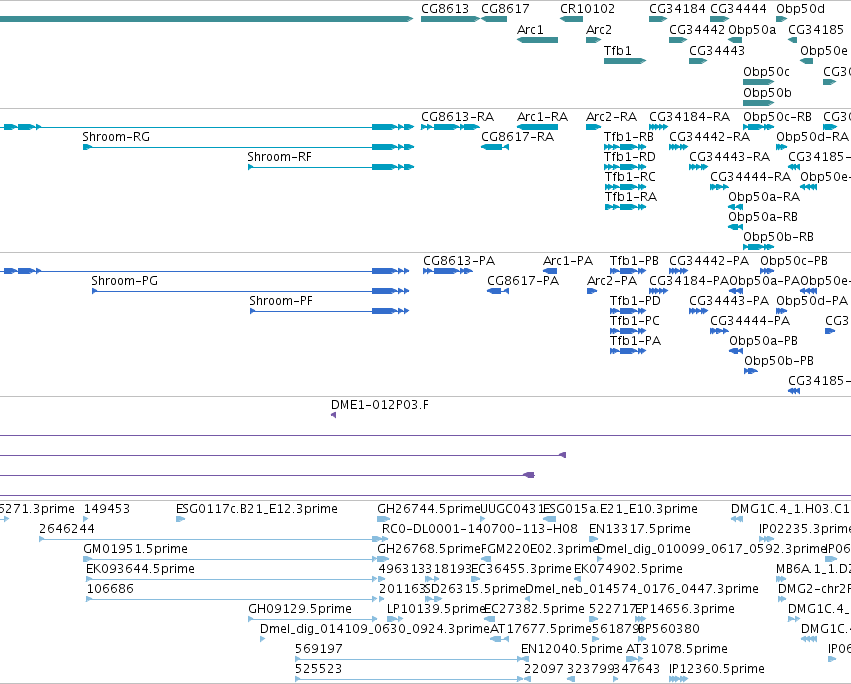
Task: Click the Shroom-RF transcript label
Action: (x=280, y=157)
